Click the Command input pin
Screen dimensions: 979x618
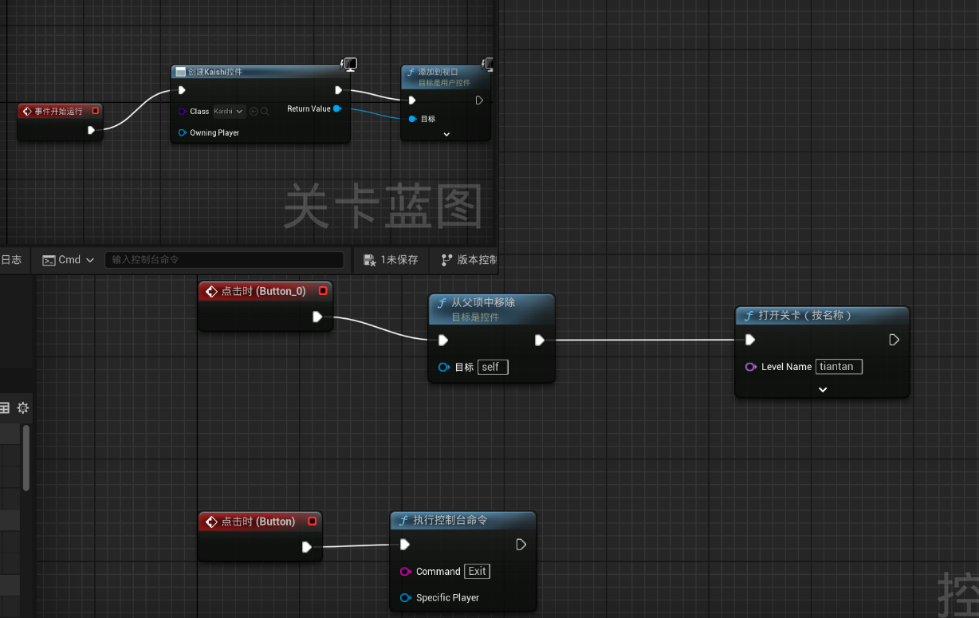pyautogui.click(x=405, y=571)
